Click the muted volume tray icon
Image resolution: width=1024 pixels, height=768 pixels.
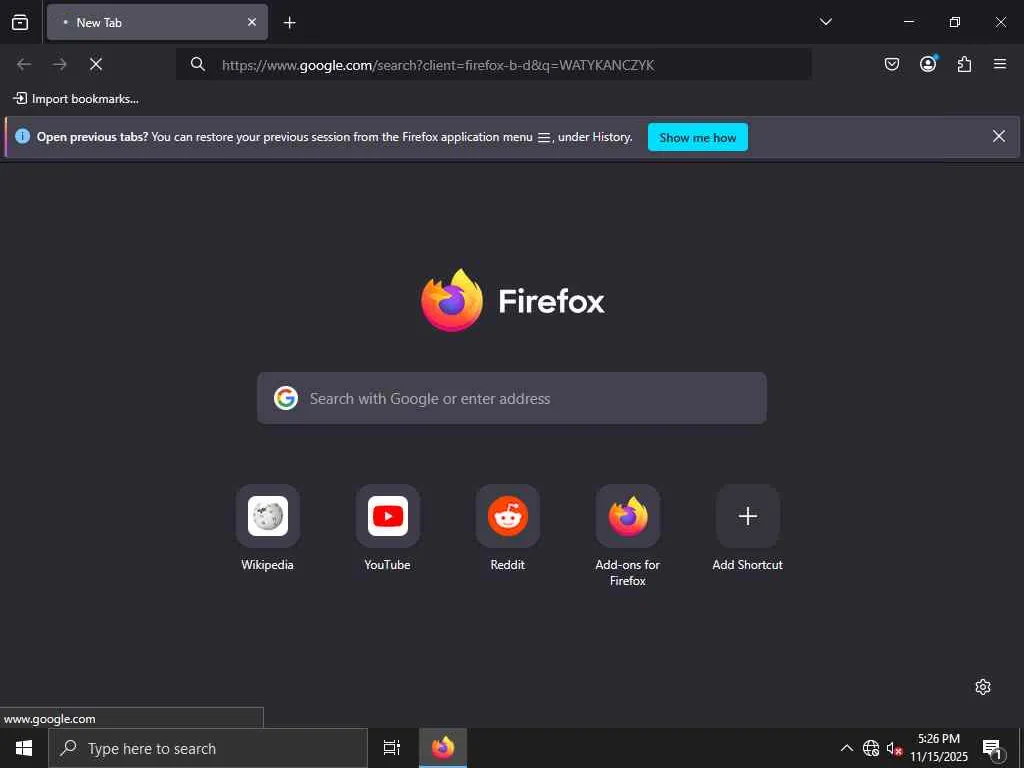pyautogui.click(x=894, y=748)
